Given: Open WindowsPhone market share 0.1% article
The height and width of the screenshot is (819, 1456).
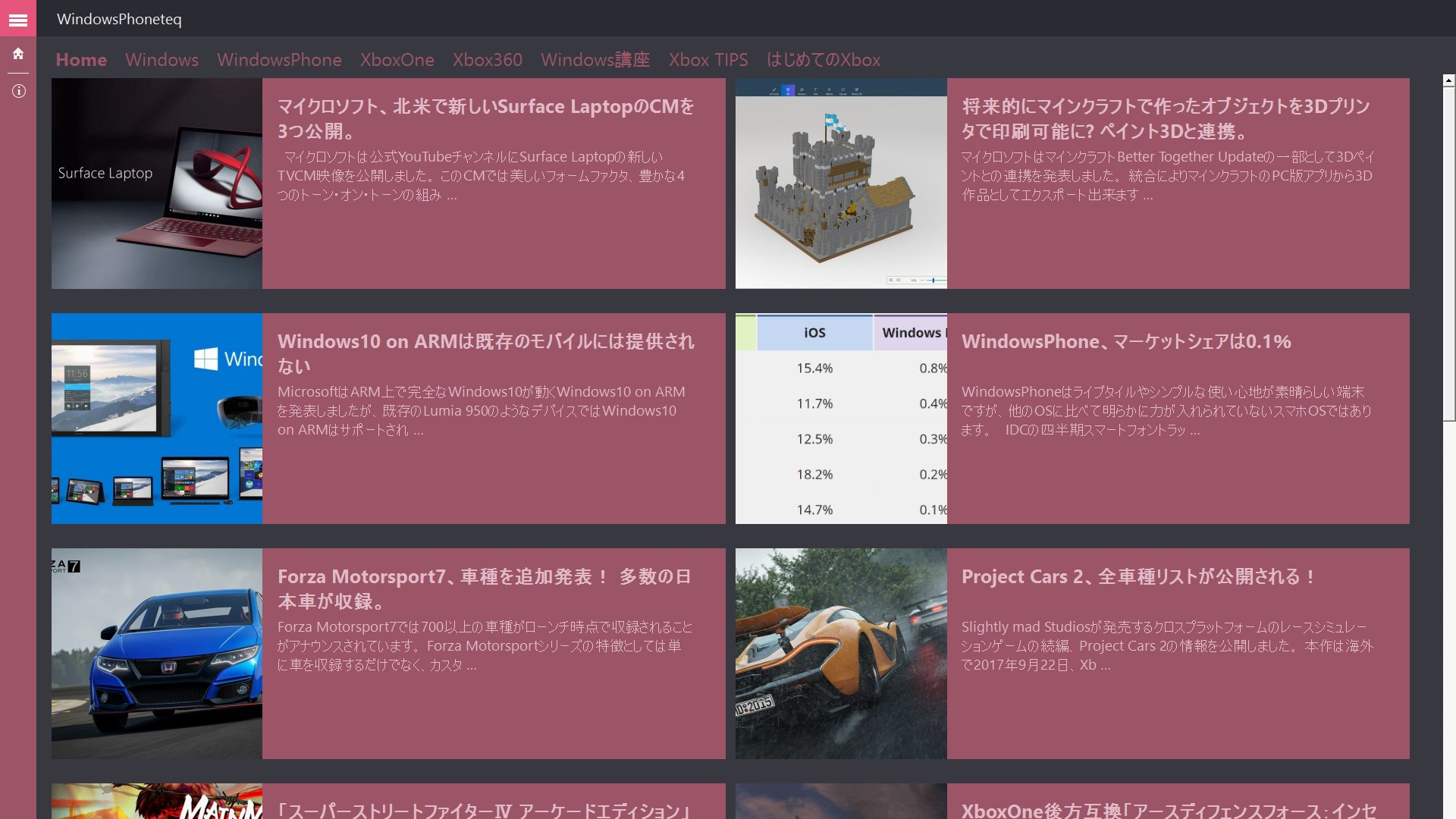Looking at the screenshot, I should pos(1126,342).
